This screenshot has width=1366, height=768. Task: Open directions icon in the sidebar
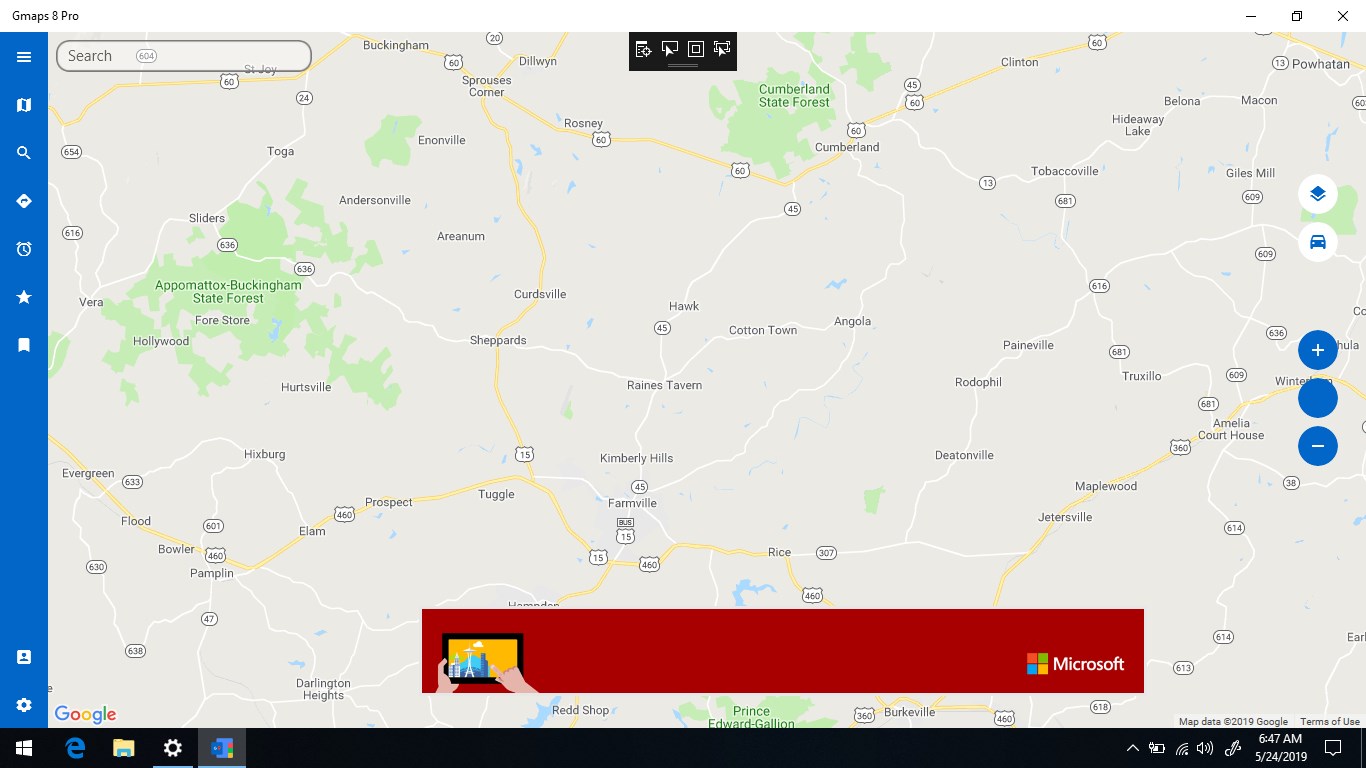[x=24, y=201]
